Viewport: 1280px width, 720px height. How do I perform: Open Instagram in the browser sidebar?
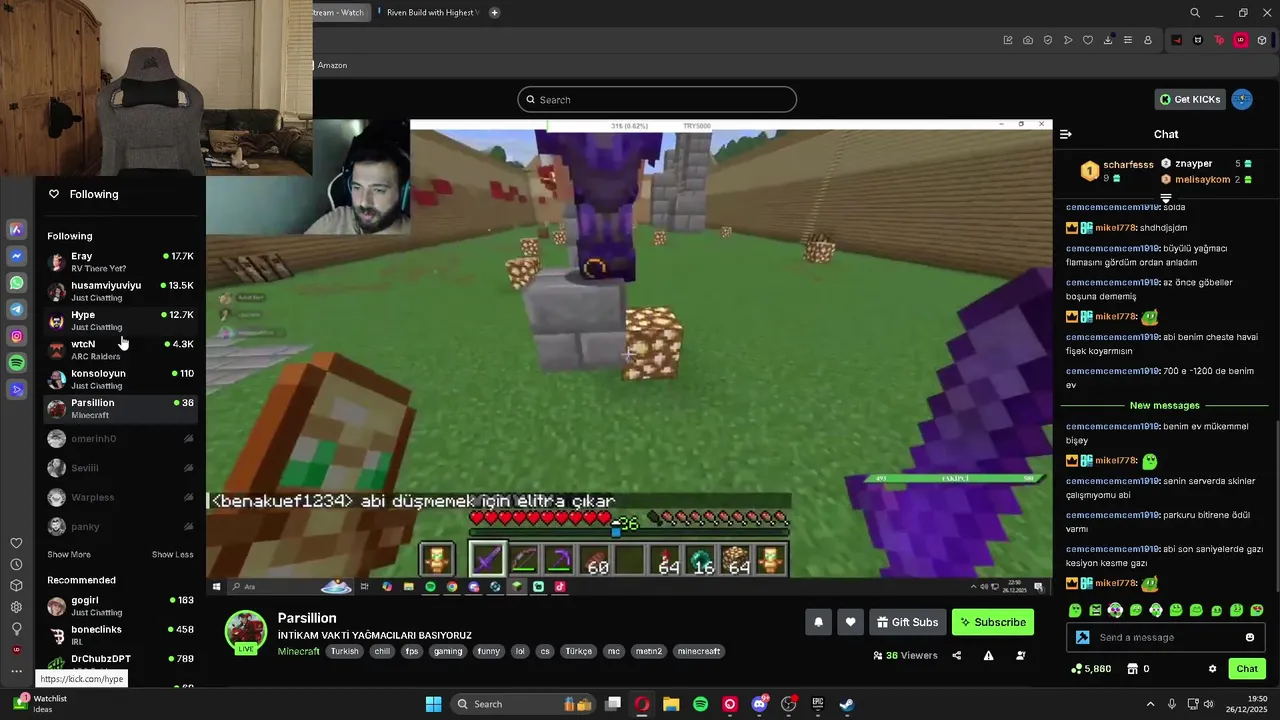pos(17,336)
